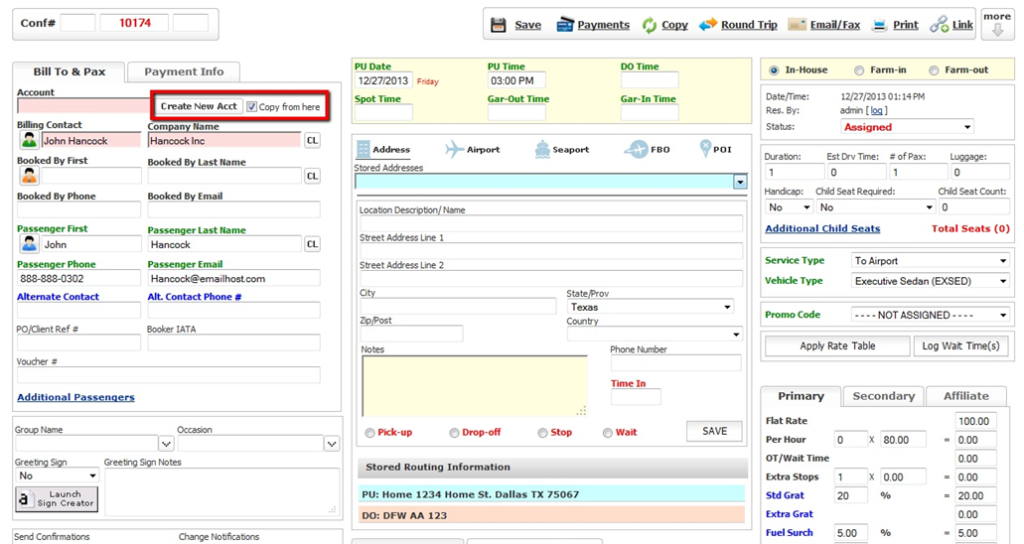Choose the Drop-off radio option
The width and height of the screenshot is (1024, 544).
tap(455, 433)
